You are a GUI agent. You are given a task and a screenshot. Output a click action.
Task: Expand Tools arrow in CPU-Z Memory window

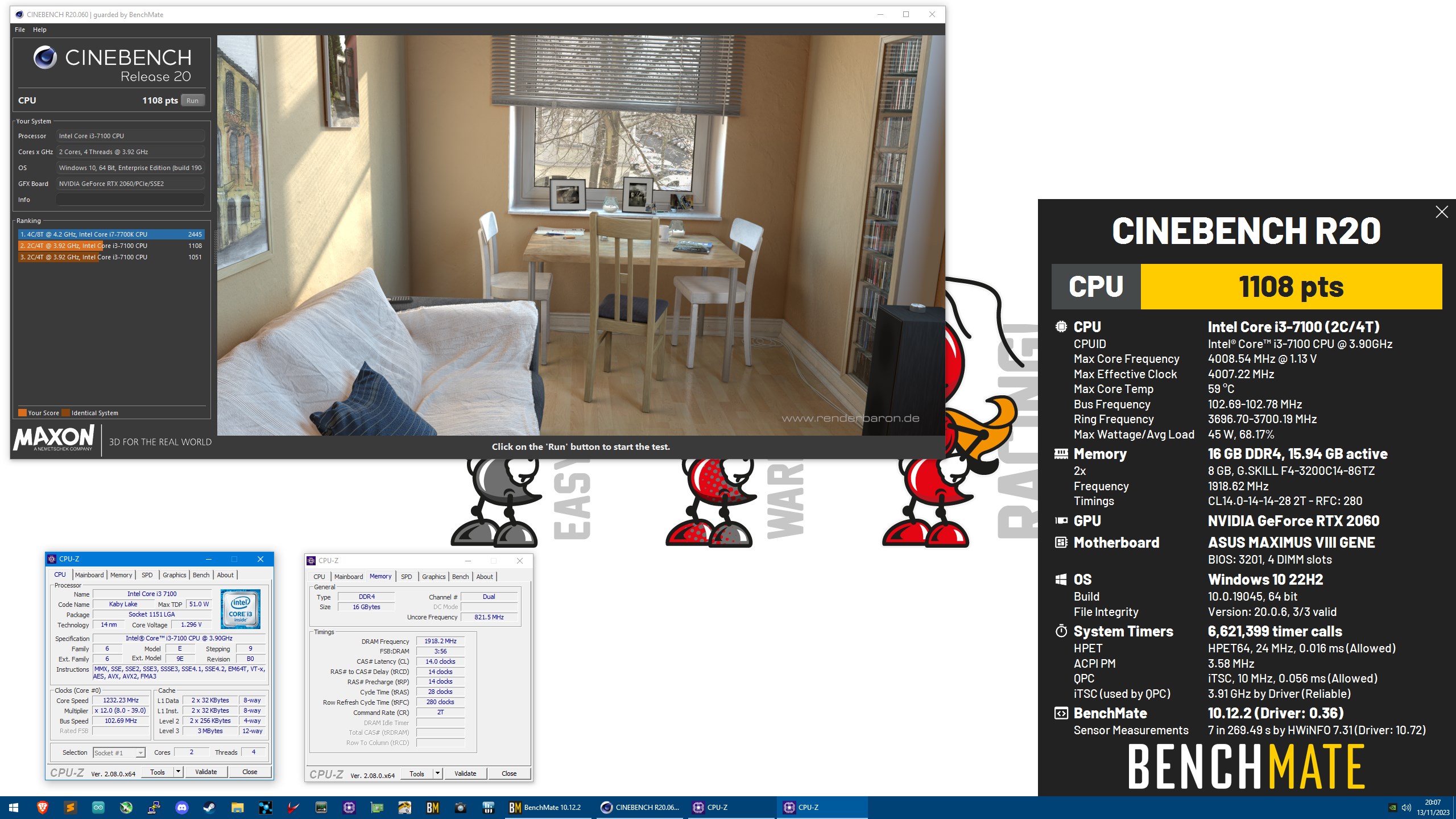click(437, 773)
